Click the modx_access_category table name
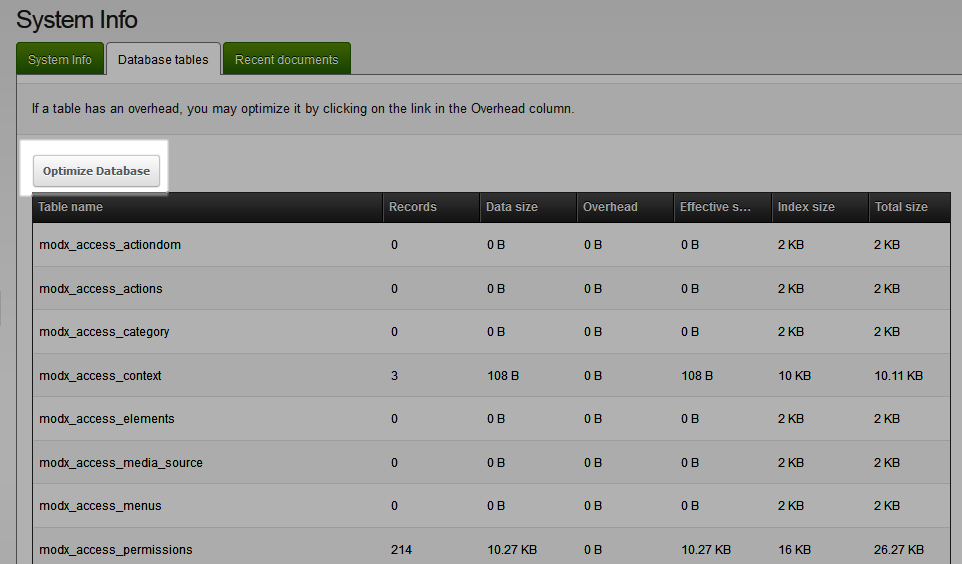The height and width of the screenshot is (564, 962). 104,332
